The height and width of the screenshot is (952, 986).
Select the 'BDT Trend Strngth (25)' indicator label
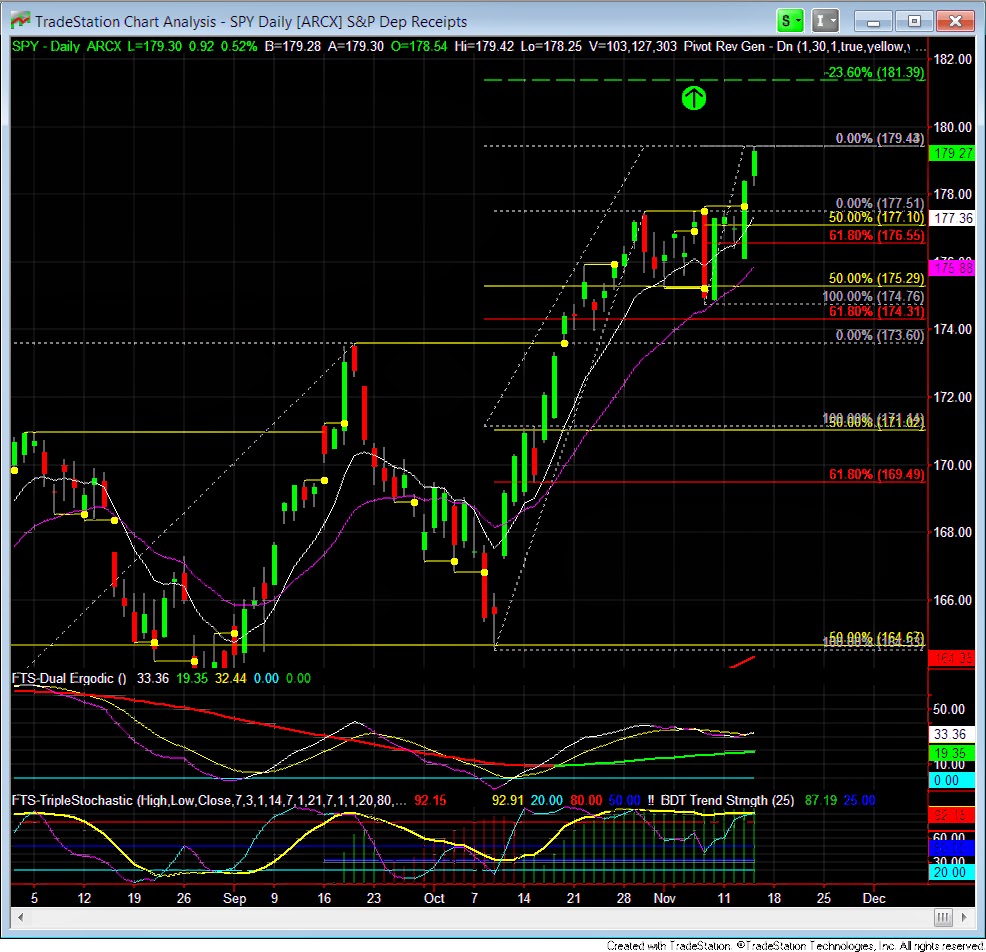click(728, 800)
